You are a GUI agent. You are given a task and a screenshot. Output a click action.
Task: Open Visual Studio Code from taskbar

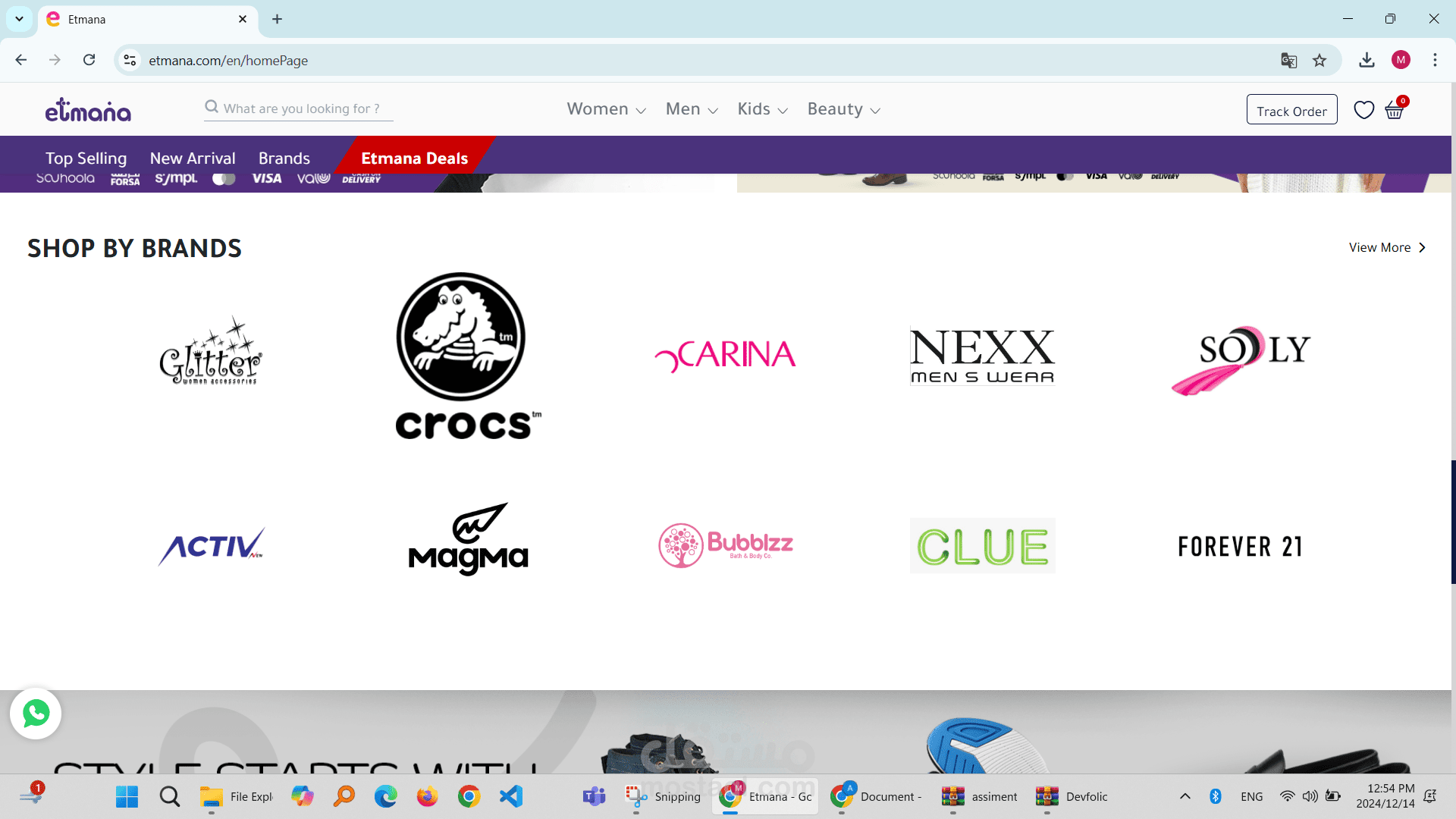511,796
